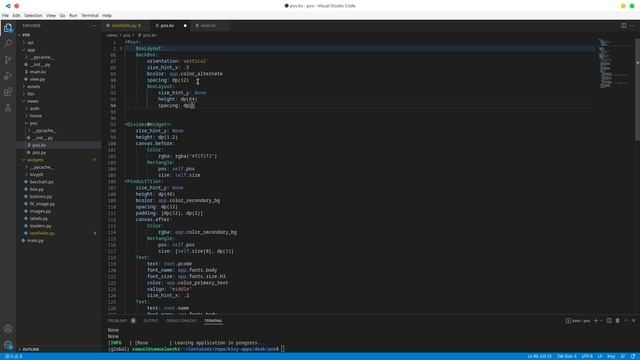Expand the libs folder
This screenshot has height=360, width=640.
click(x=24, y=94)
